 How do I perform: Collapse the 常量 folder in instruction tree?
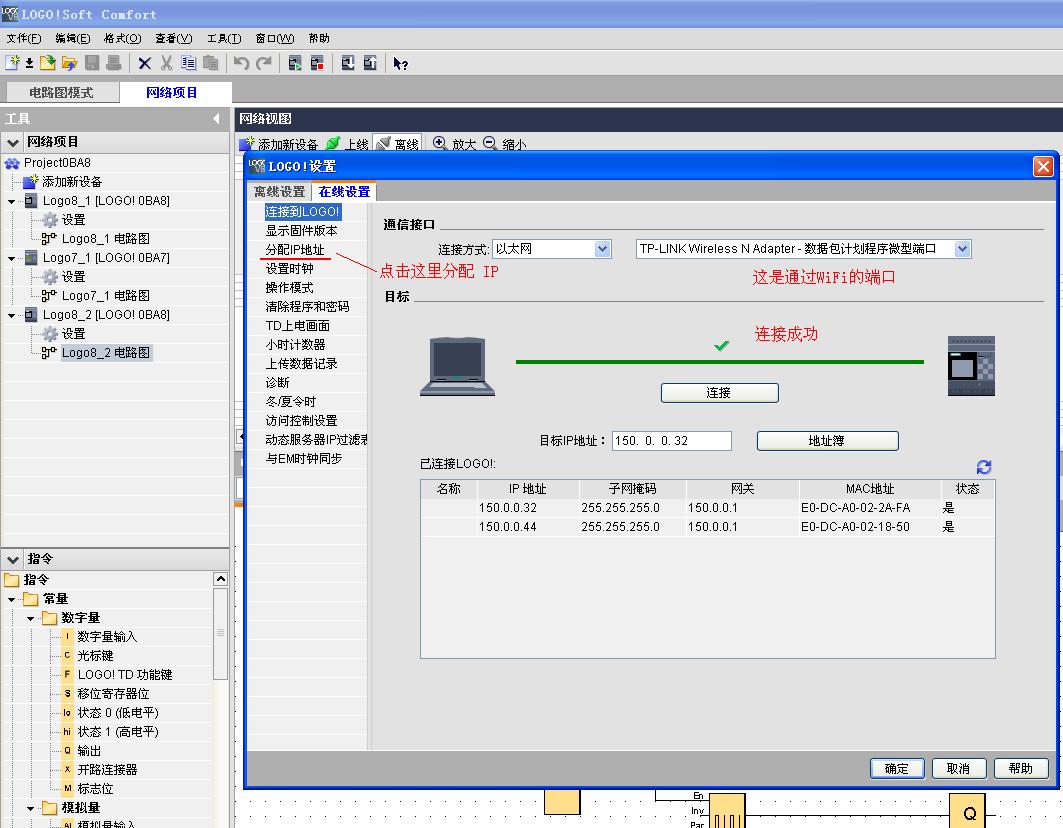tap(12, 599)
